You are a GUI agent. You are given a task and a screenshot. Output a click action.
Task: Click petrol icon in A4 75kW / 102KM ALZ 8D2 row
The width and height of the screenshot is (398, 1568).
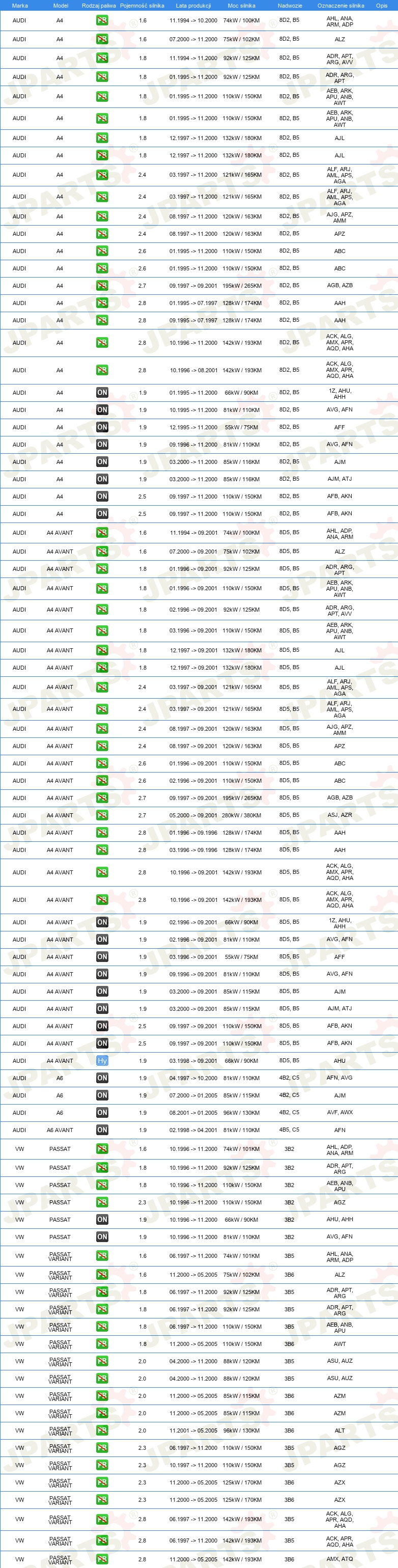pos(102,39)
